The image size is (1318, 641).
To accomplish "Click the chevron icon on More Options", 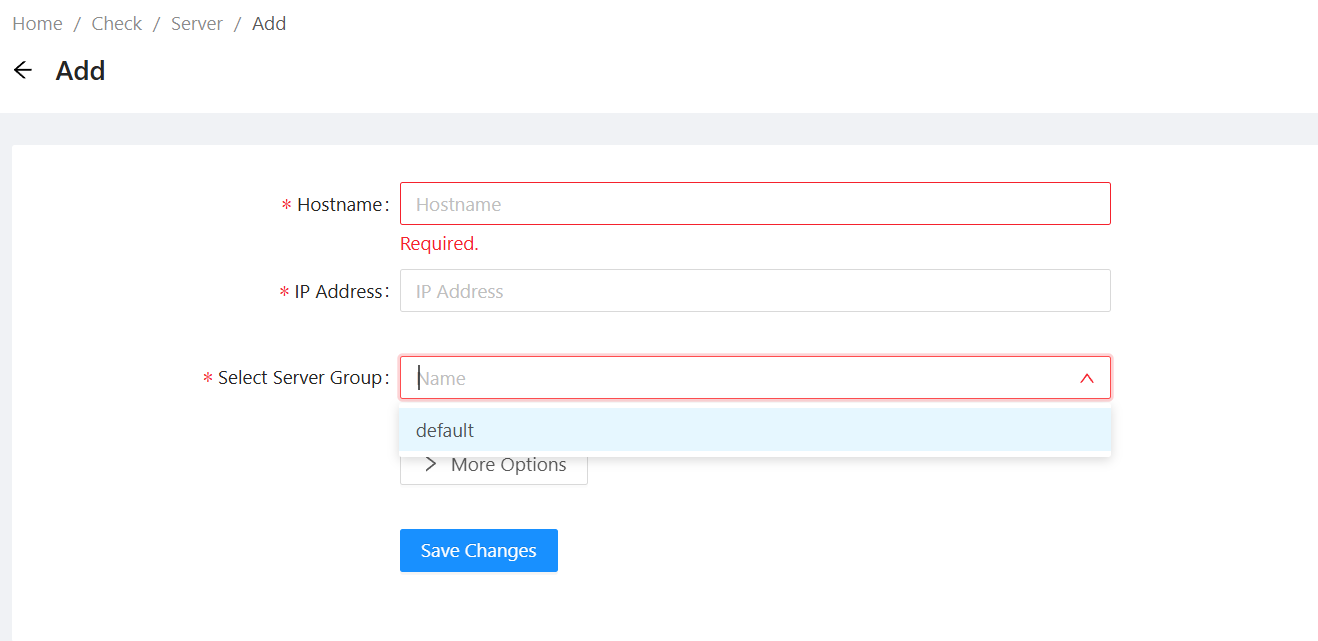I will (431, 464).
